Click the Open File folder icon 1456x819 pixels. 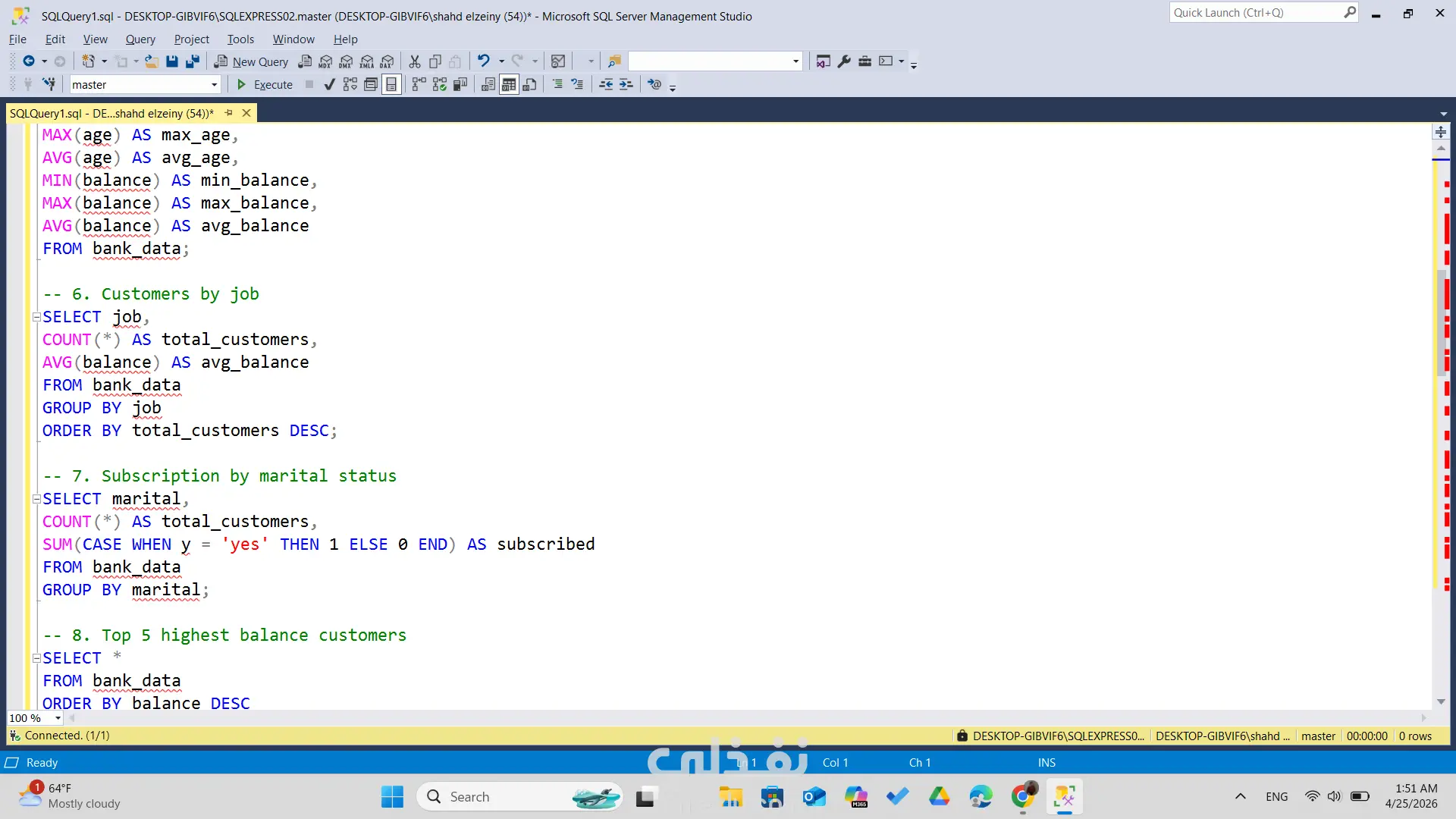[x=152, y=61]
